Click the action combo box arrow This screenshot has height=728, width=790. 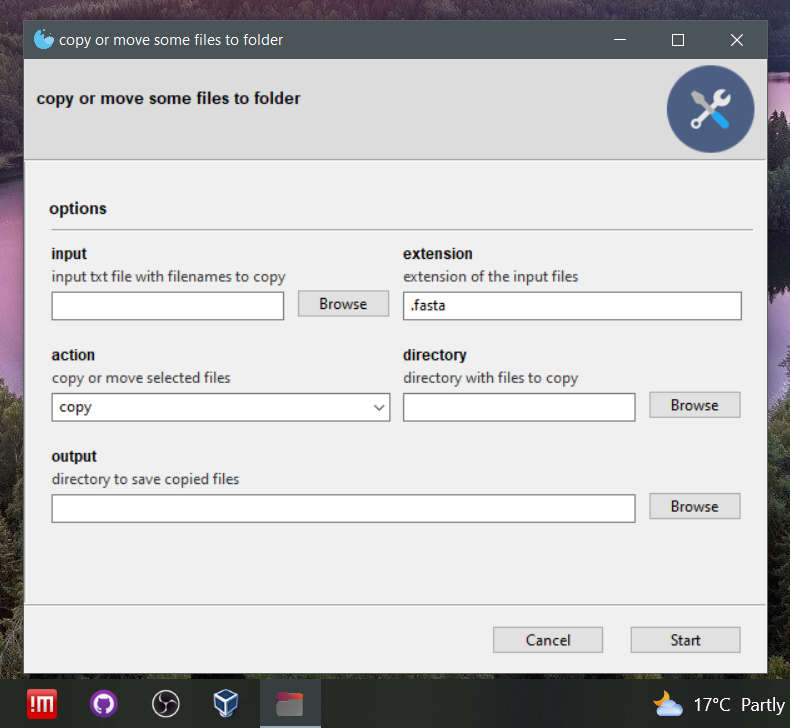point(379,407)
